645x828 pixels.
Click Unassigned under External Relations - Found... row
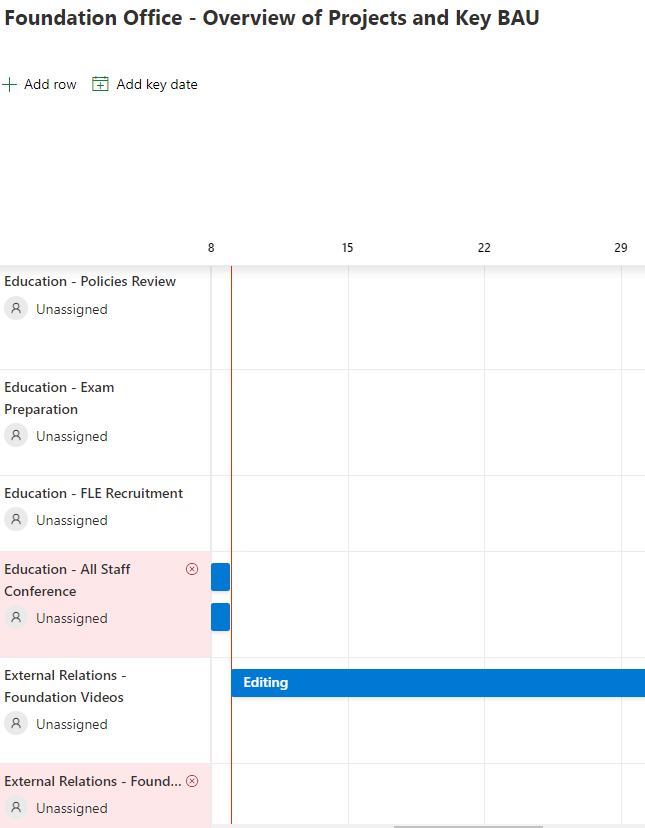point(72,808)
